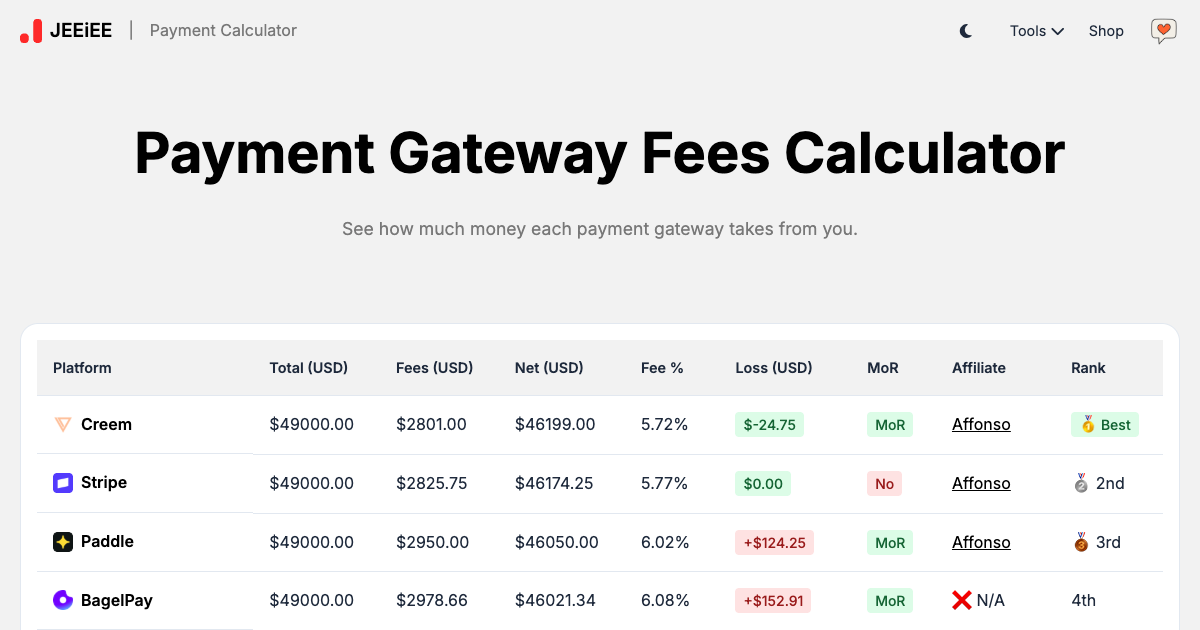Image resolution: width=1200 pixels, height=630 pixels.
Task: Sort by the Fee % column header
Action: tap(662, 368)
